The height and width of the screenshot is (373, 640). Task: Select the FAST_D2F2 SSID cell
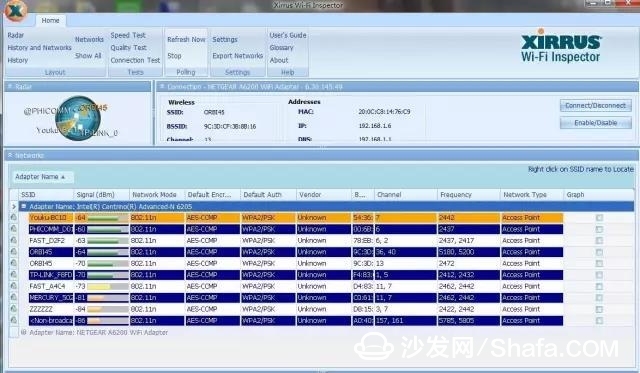pos(51,241)
